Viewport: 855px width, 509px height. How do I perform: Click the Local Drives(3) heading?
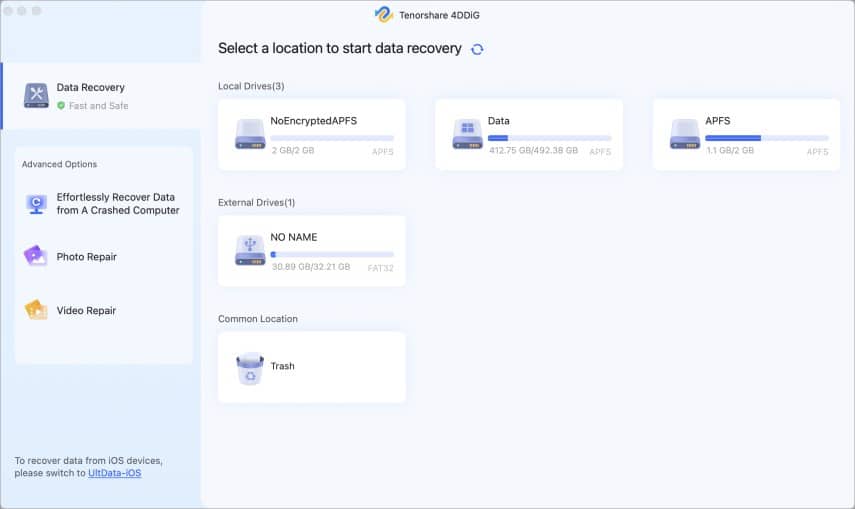251,86
